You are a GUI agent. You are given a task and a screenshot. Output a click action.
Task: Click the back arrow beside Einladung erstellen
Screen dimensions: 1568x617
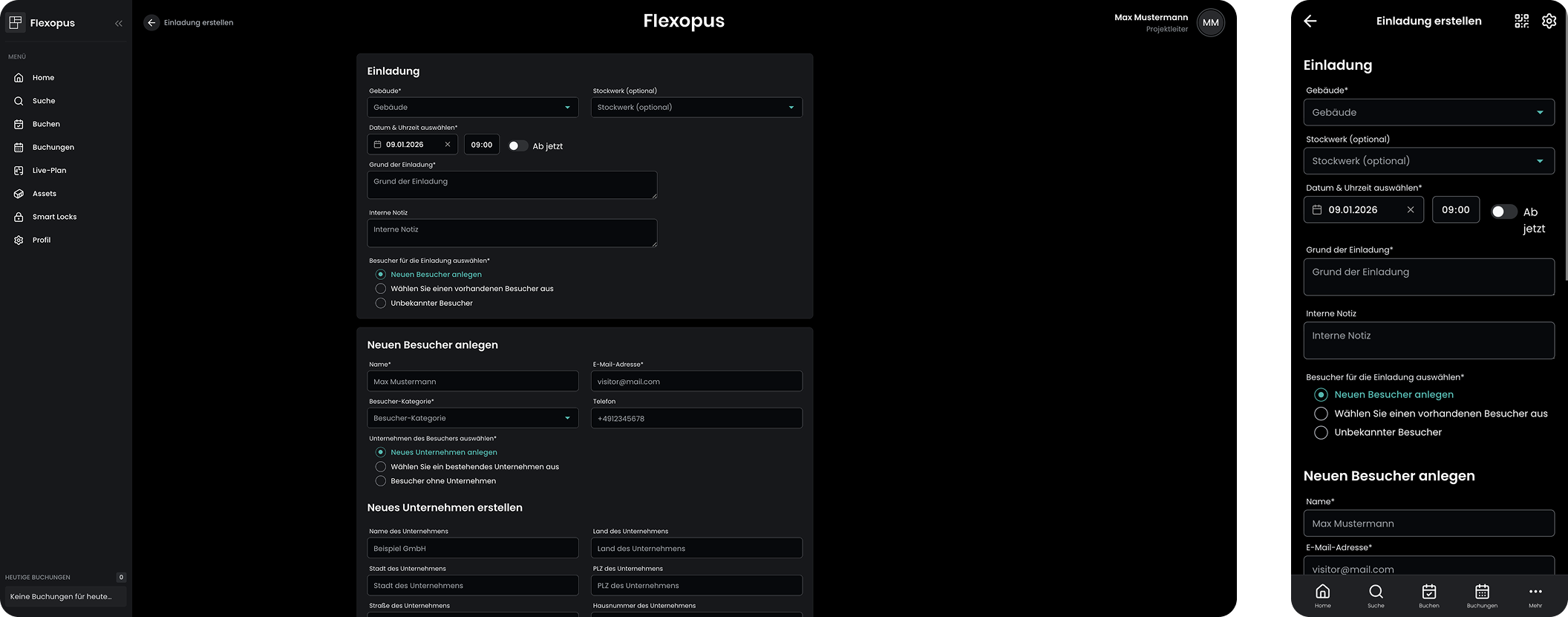pos(151,22)
